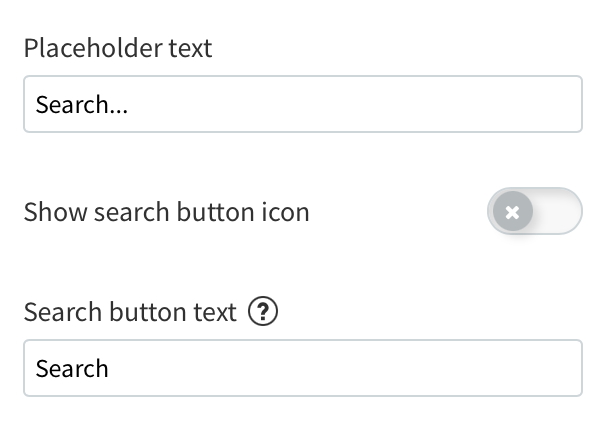Screen dimensions: 608x424
Task: Place cursor in the button text box
Action: [x=302, y=368]
